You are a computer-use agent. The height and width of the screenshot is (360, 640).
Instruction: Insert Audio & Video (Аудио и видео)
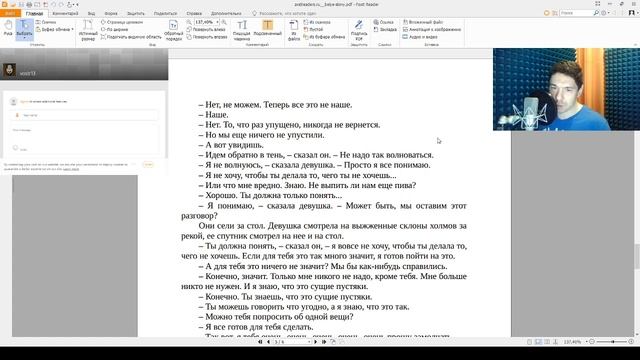click(x=420, y=37)
